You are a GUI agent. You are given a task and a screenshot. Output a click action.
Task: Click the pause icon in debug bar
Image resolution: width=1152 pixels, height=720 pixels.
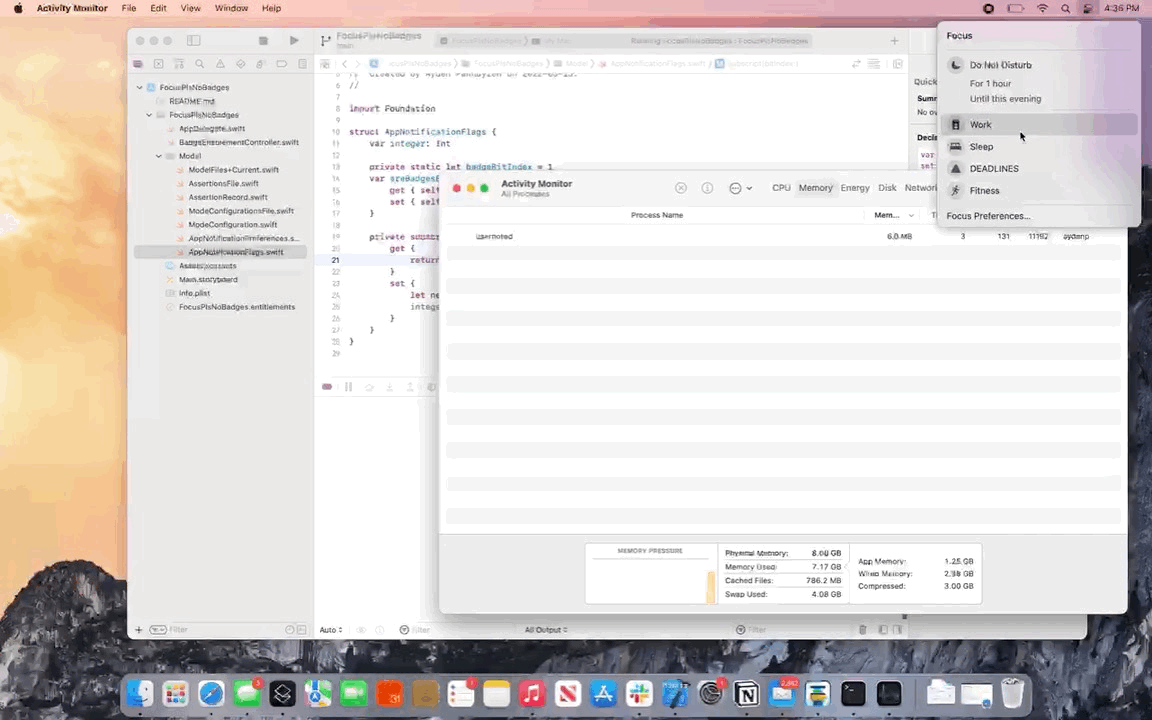pyautogui.click(x=348, y=387)
